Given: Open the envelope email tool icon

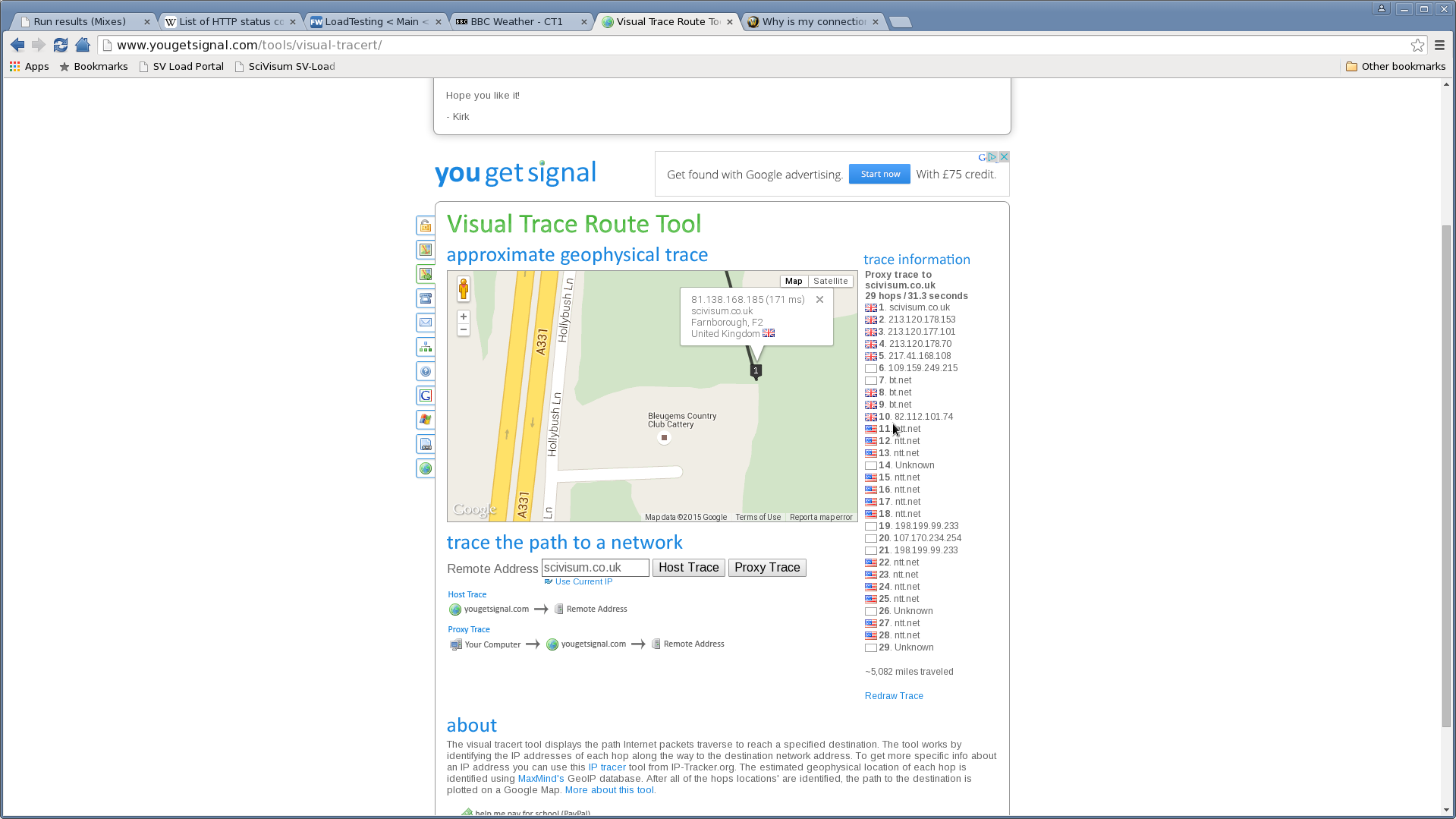Looking at the screenshot, I should pyautogui.click(x=426, y=323).
